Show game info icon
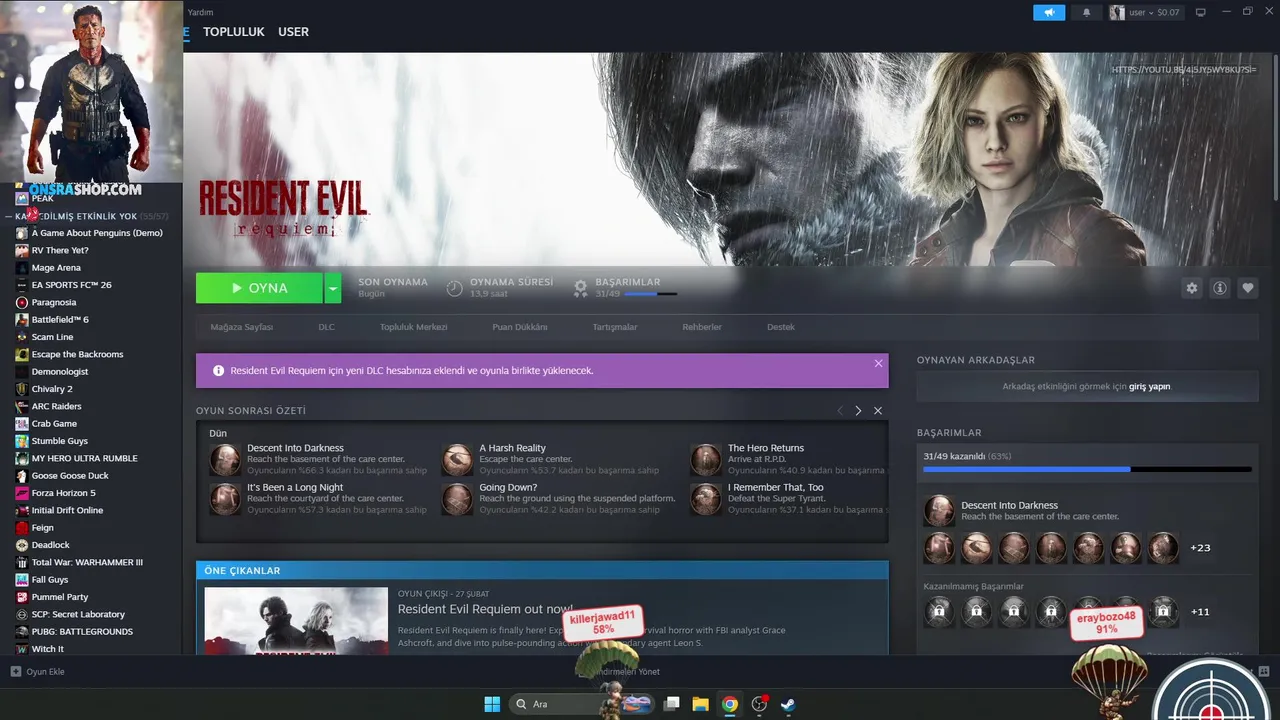 coord(1219,288)
